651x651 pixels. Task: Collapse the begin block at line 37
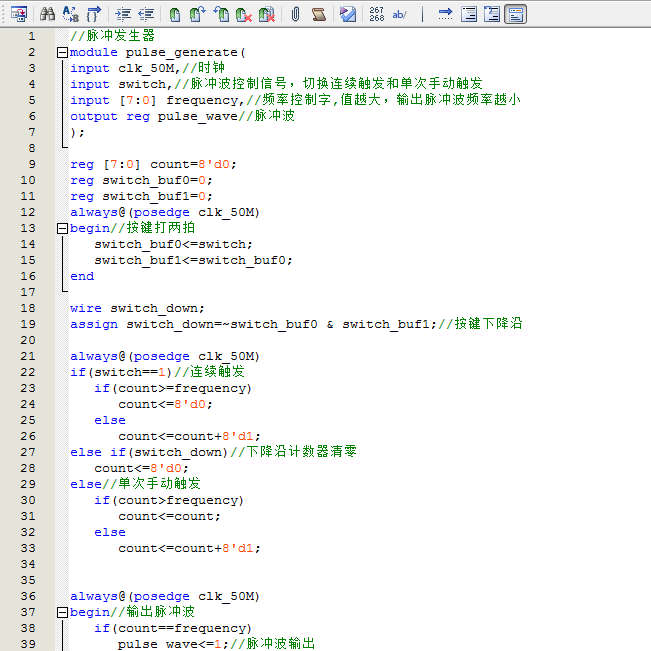(62, 612)
